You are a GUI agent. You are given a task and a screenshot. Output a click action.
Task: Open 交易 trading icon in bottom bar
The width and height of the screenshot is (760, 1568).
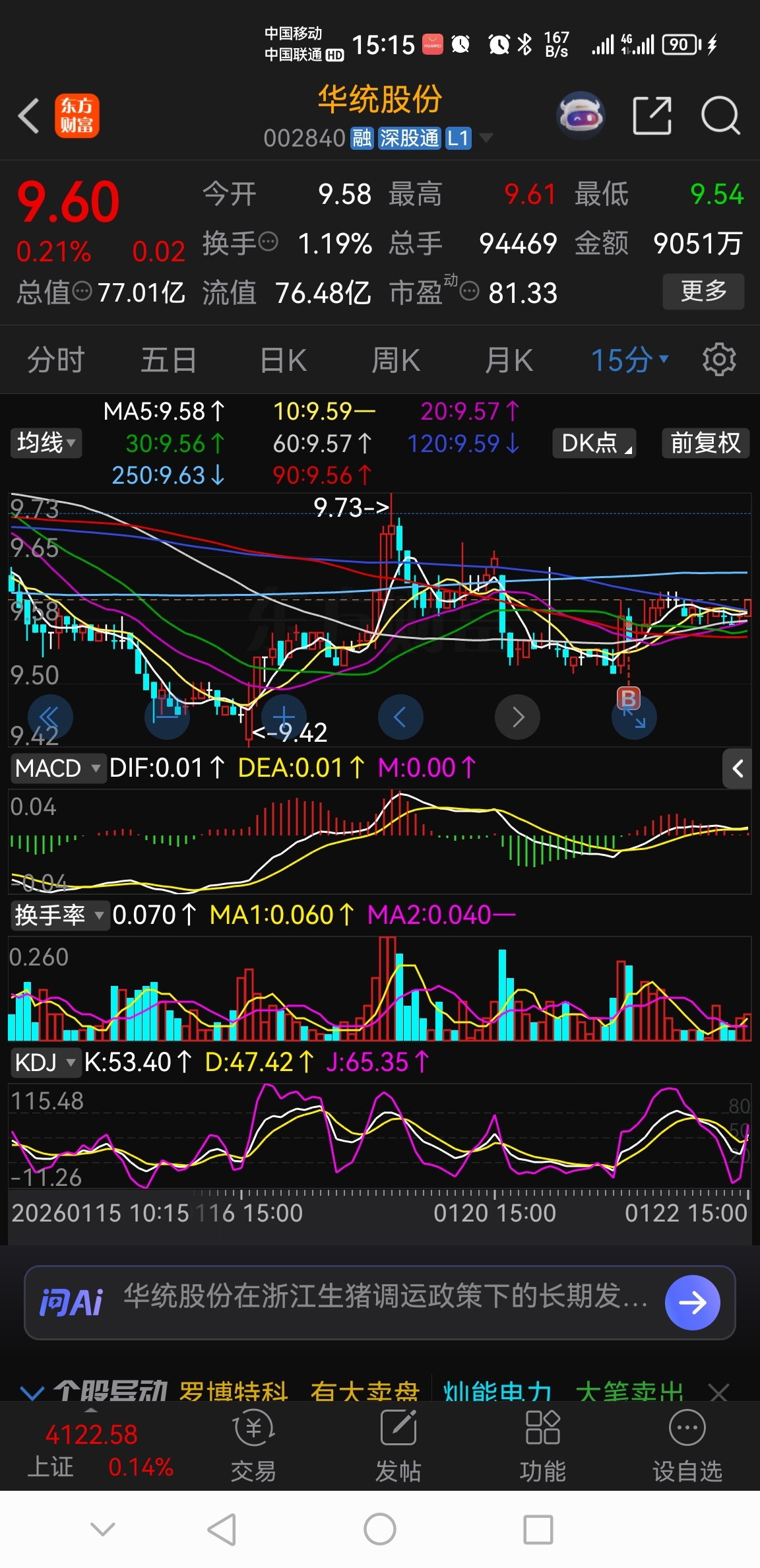coord(253,1446)
